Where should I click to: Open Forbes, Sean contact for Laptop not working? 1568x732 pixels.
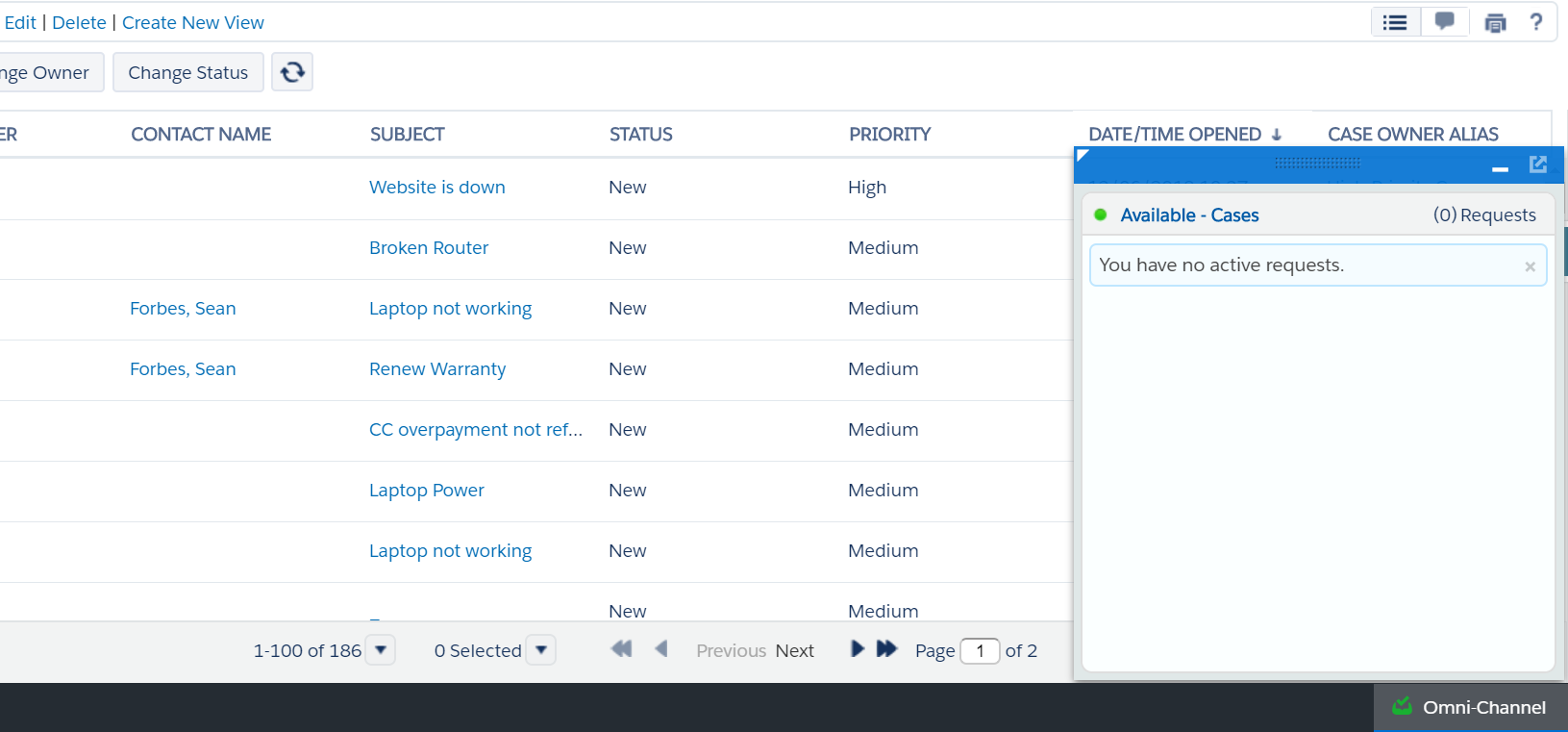tap(183, 309)
